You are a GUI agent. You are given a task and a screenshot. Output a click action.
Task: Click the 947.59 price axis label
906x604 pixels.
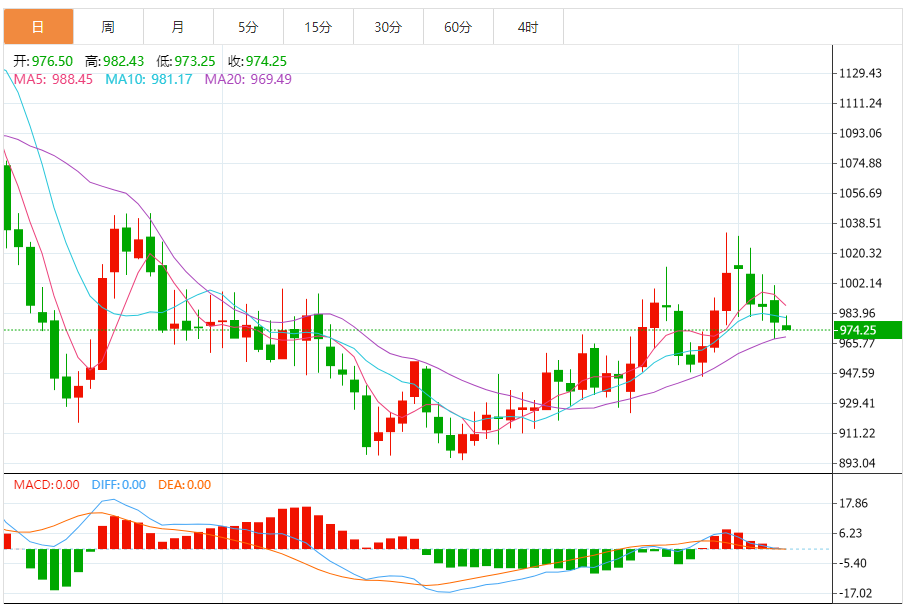[857, 373]
